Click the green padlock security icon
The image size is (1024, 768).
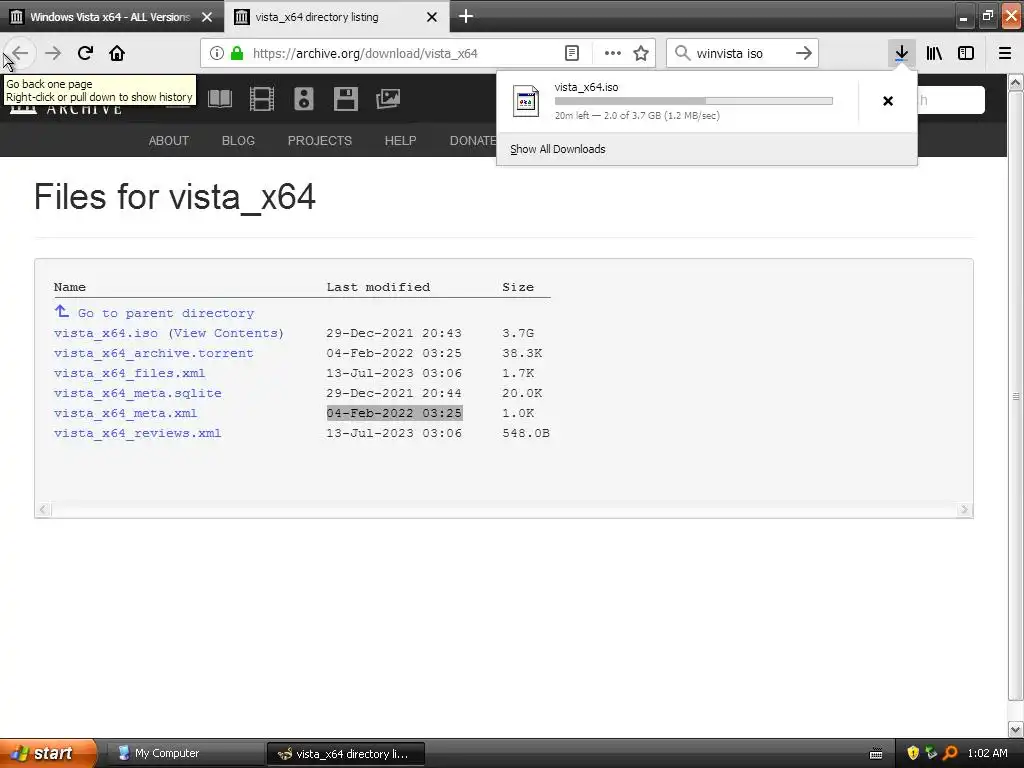pos(237,53)
